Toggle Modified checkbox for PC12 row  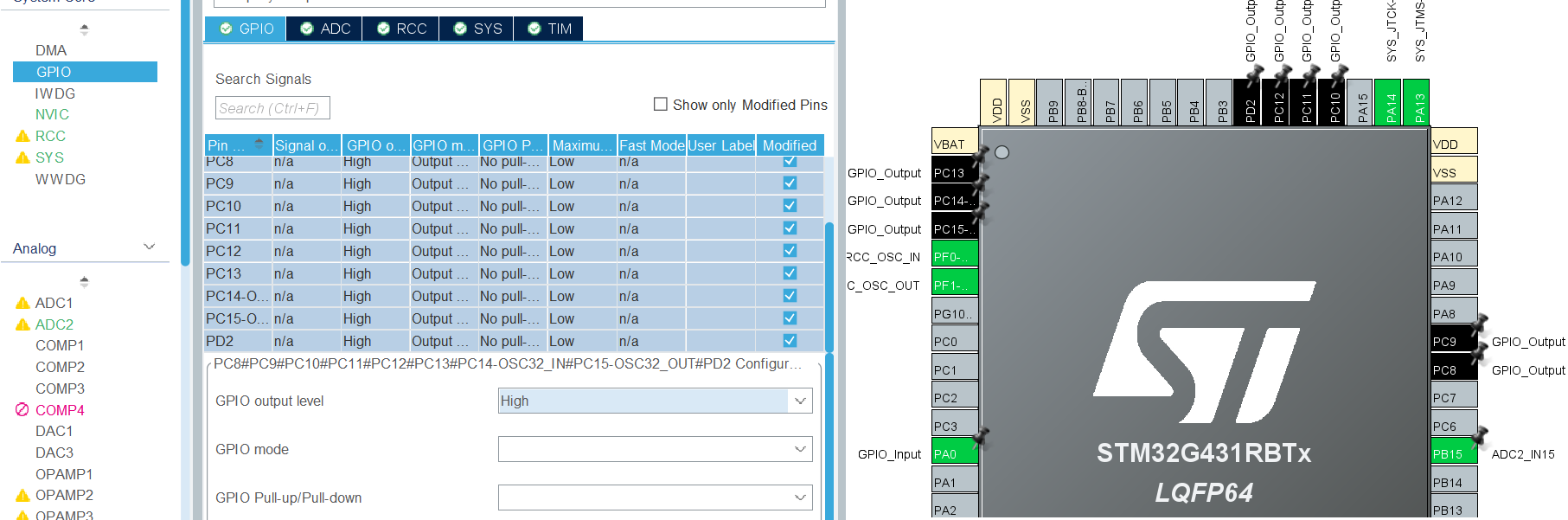click(x=790, y=250)
